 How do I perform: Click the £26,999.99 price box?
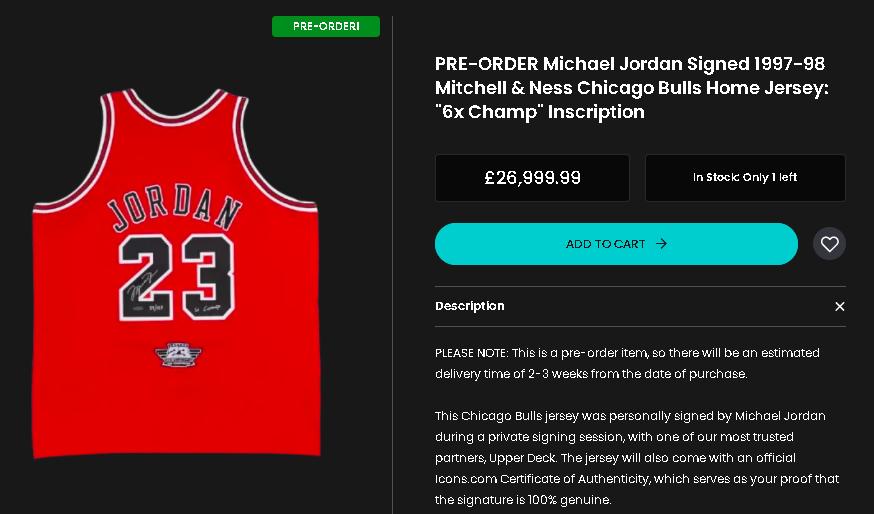(x=532, y=178)
